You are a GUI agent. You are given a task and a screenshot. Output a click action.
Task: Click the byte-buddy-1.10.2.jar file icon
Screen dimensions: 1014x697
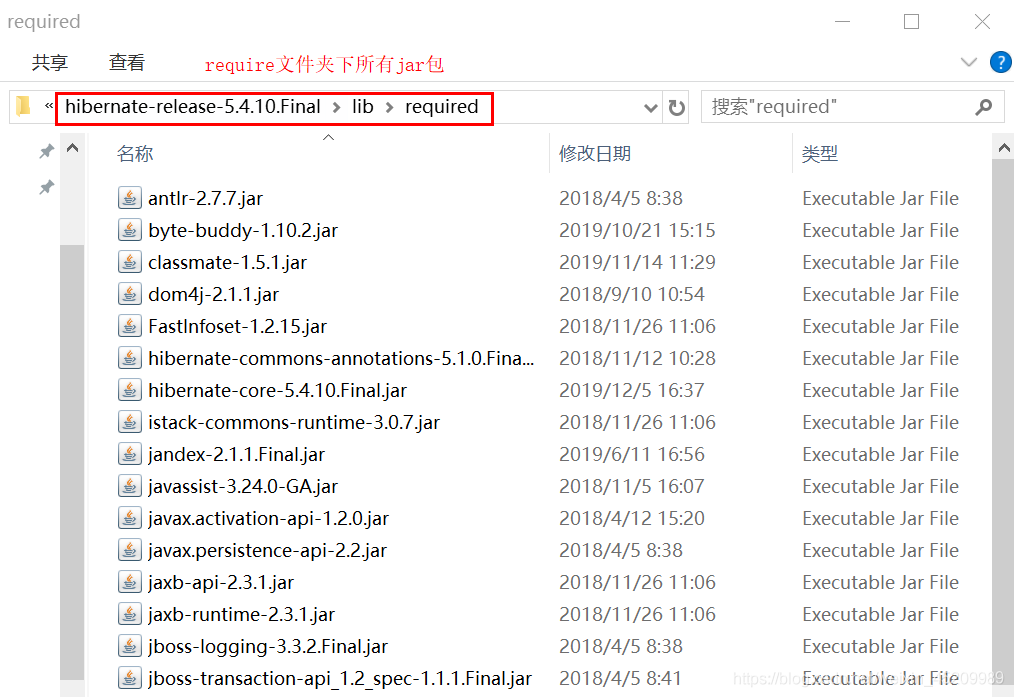click(x=129, y=230)
